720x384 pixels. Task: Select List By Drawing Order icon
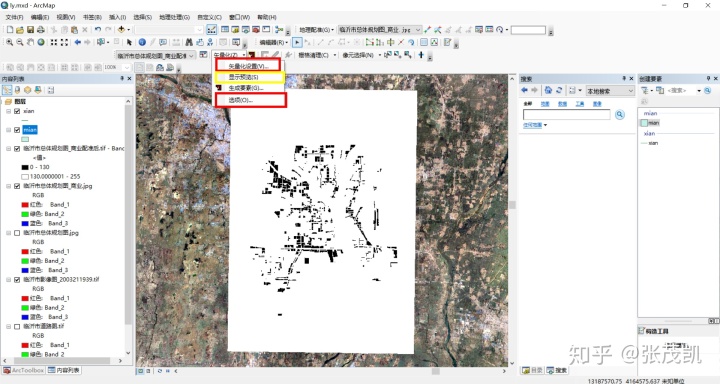click(x=7, y=90)
